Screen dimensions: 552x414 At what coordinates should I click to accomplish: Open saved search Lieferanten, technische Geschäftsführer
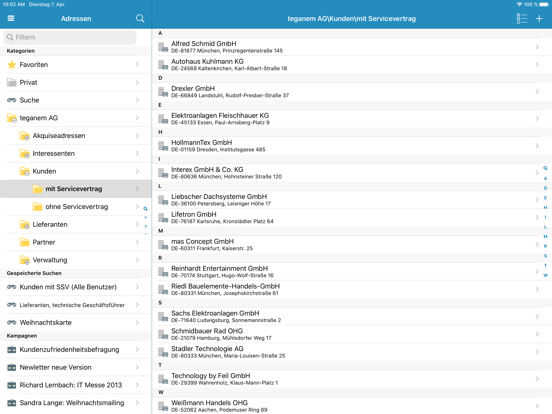[76, 305]
